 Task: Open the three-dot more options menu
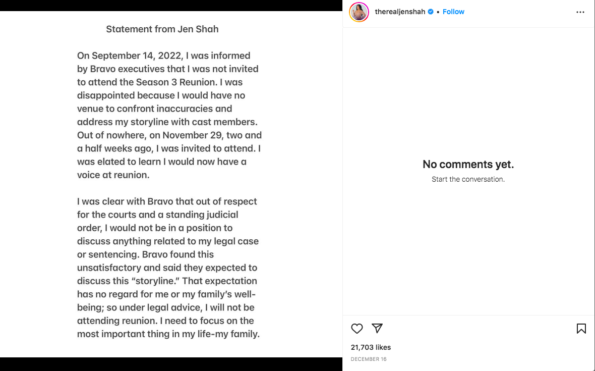click(x=580, y=12)
